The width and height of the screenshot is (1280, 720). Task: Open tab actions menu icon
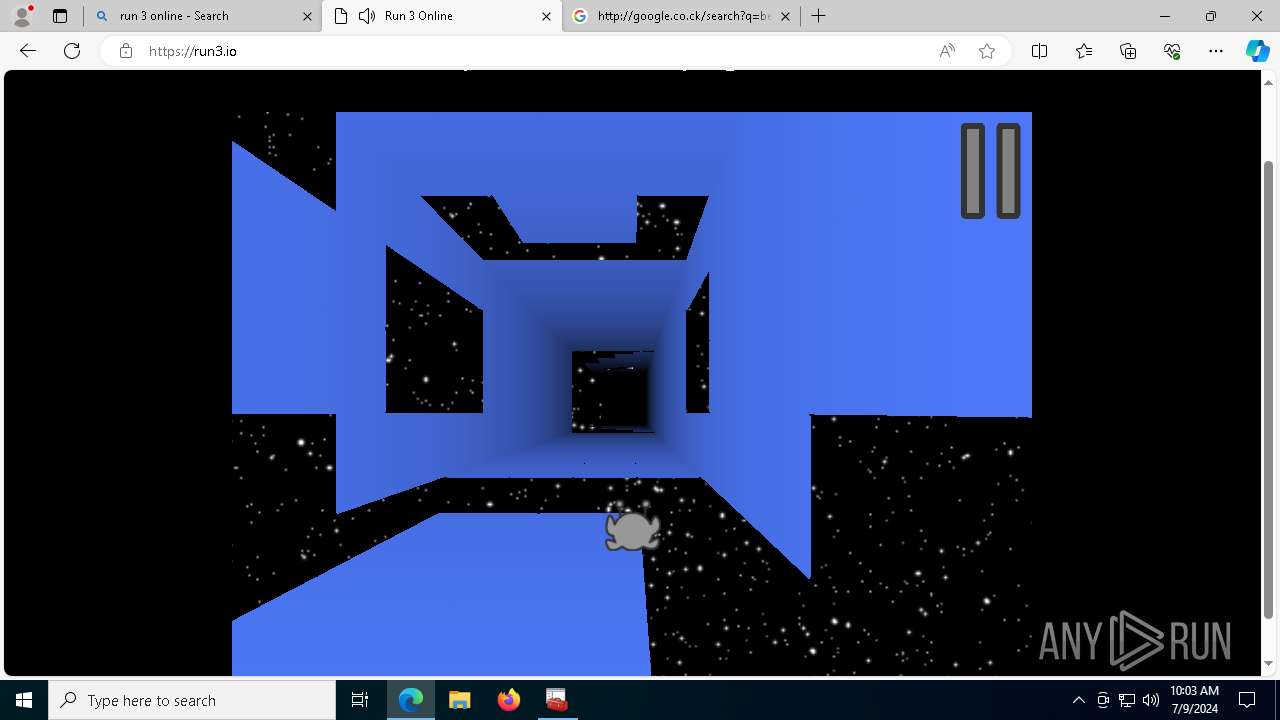click(60, 16)
